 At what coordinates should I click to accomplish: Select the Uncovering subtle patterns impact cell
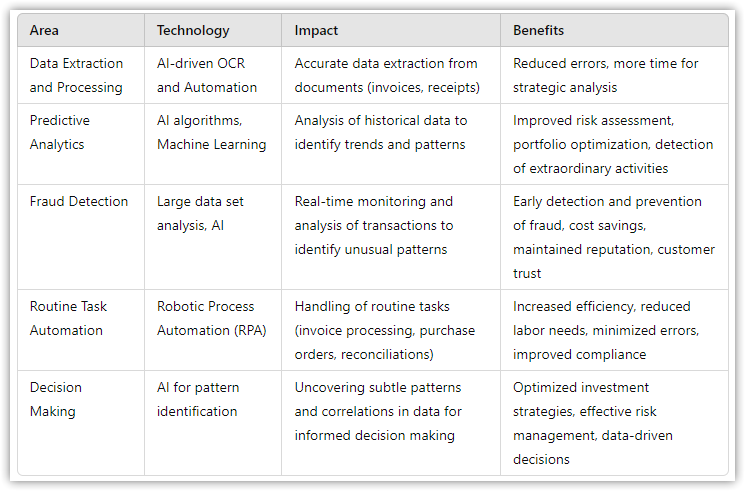pyautogui.click(x=391, y=423)
